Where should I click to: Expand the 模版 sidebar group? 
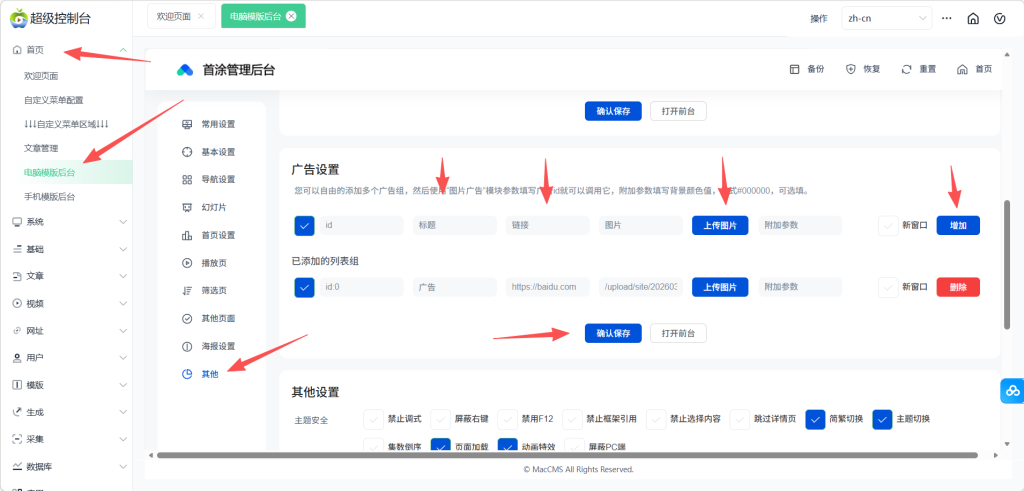point(123,385)
